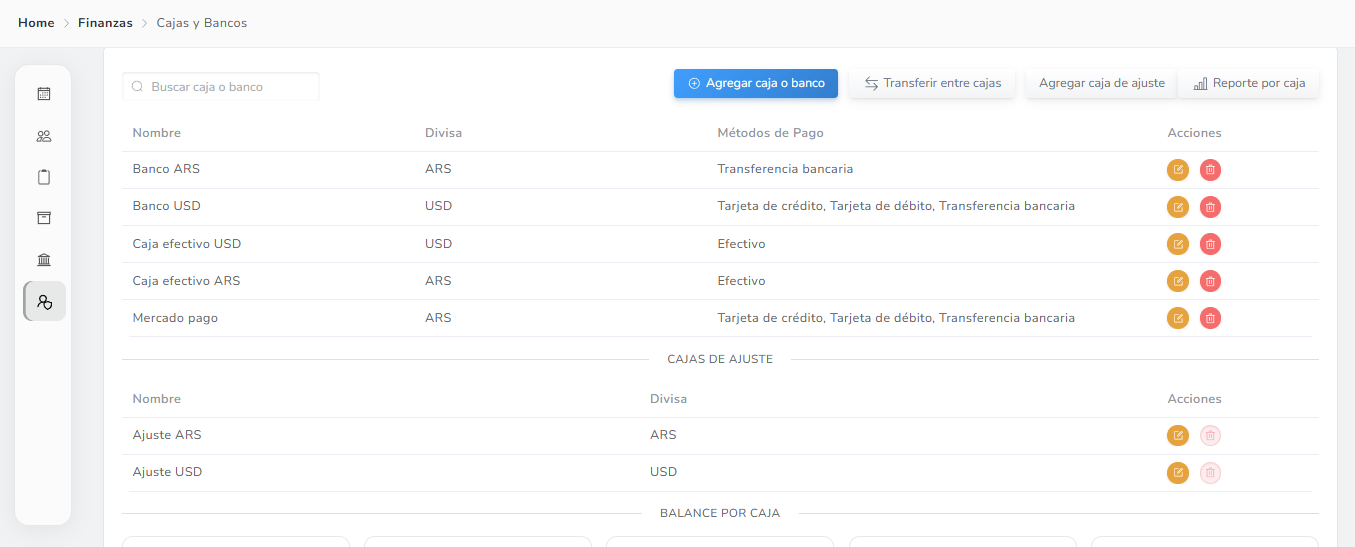Edit the Caja efectivo ARS row
This screenshot has width=1355, height=547.
pos(1178,281)
